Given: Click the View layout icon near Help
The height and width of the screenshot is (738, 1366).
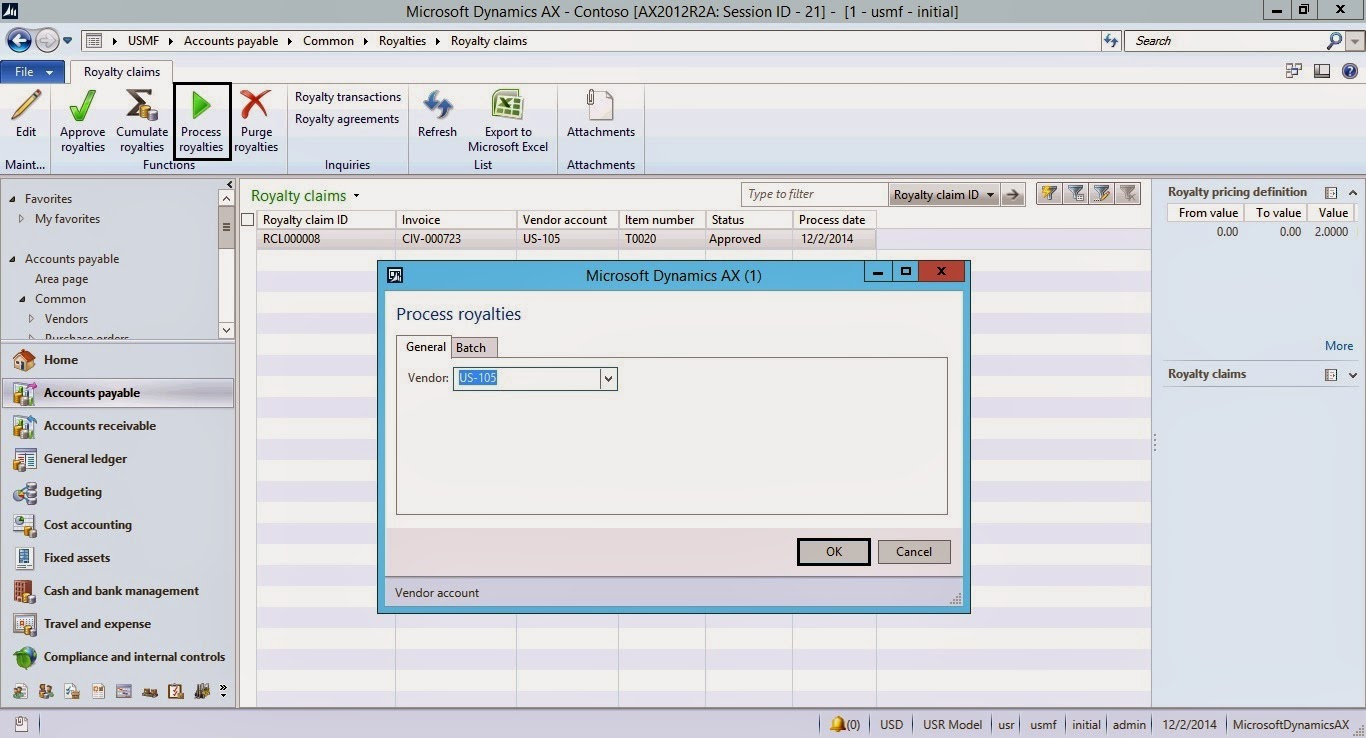Looking at the screenshot, I should (1322, 70).
